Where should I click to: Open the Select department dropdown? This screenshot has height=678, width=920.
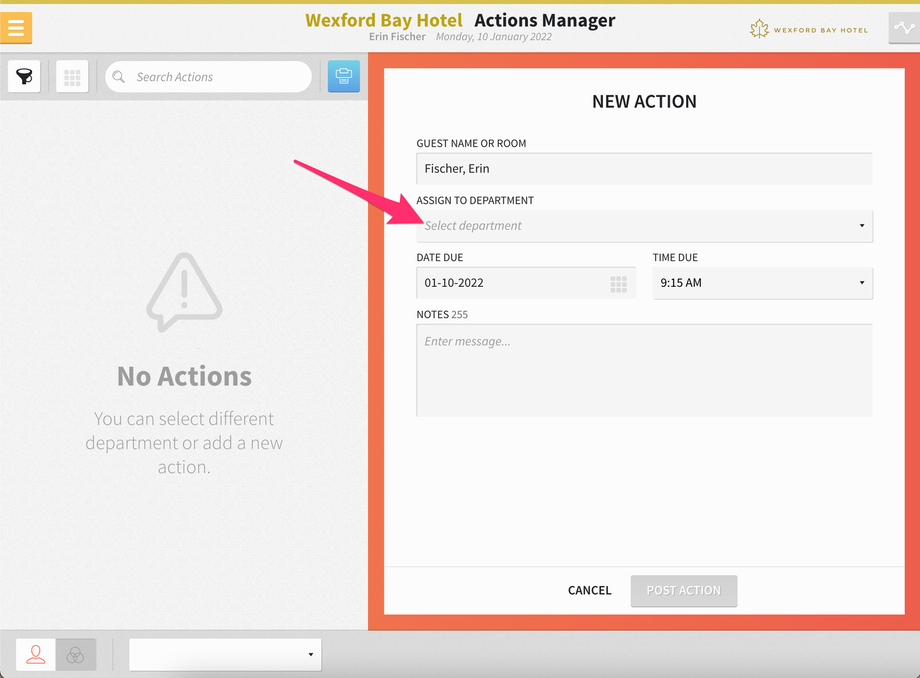[644, 226]
